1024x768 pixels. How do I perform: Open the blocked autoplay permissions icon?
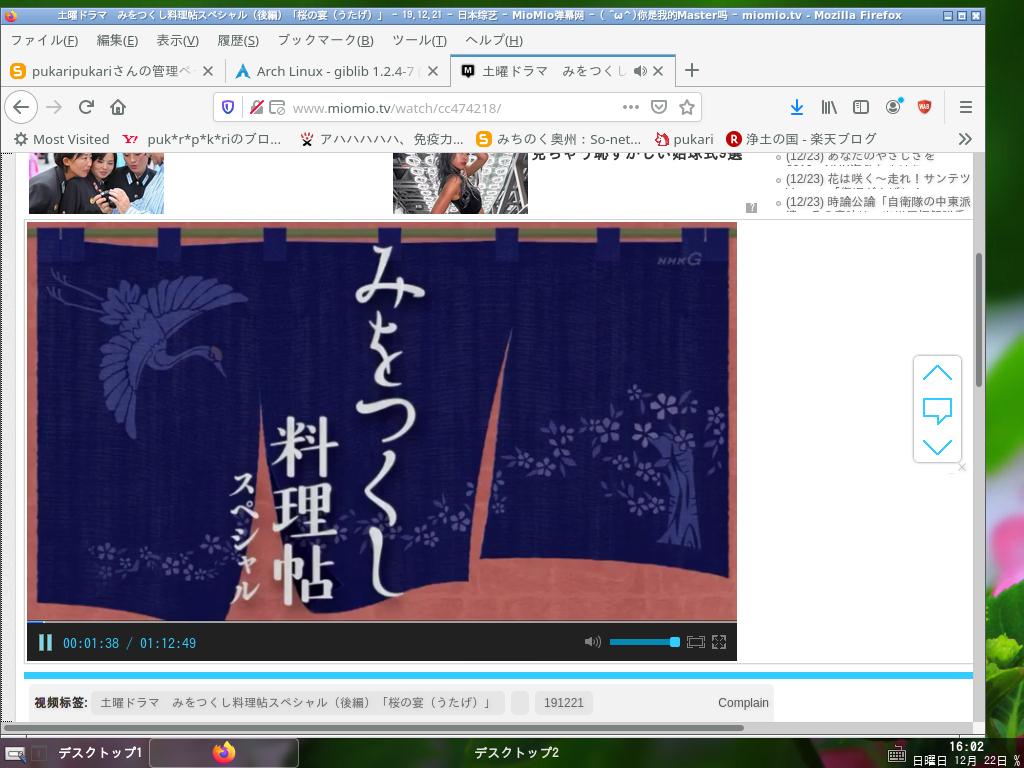point(278,107)
